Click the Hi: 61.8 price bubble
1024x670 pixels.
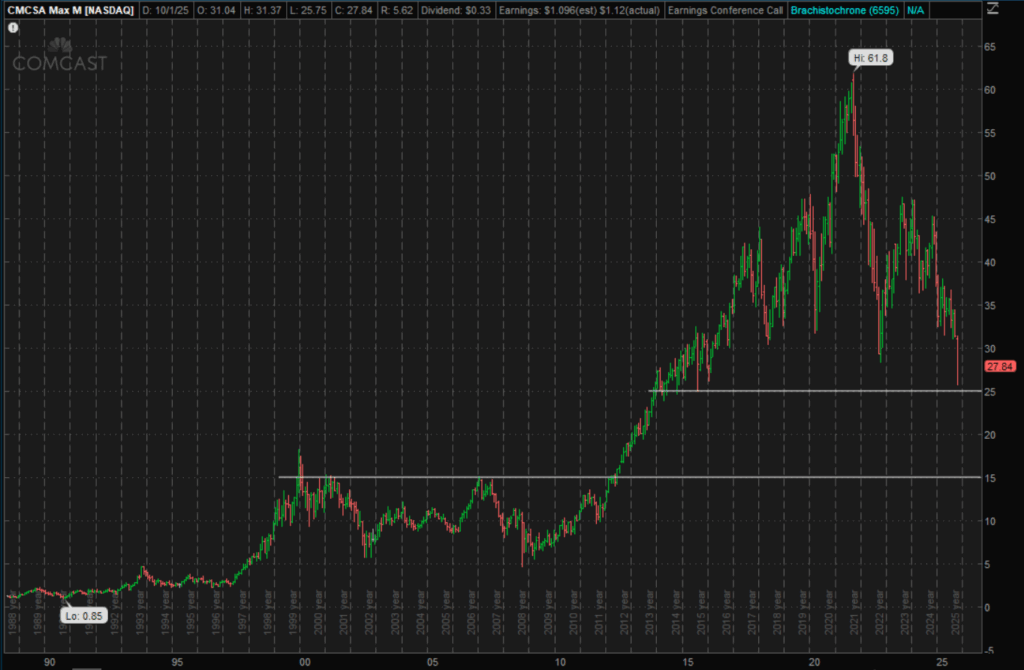[x=869, y=58]
